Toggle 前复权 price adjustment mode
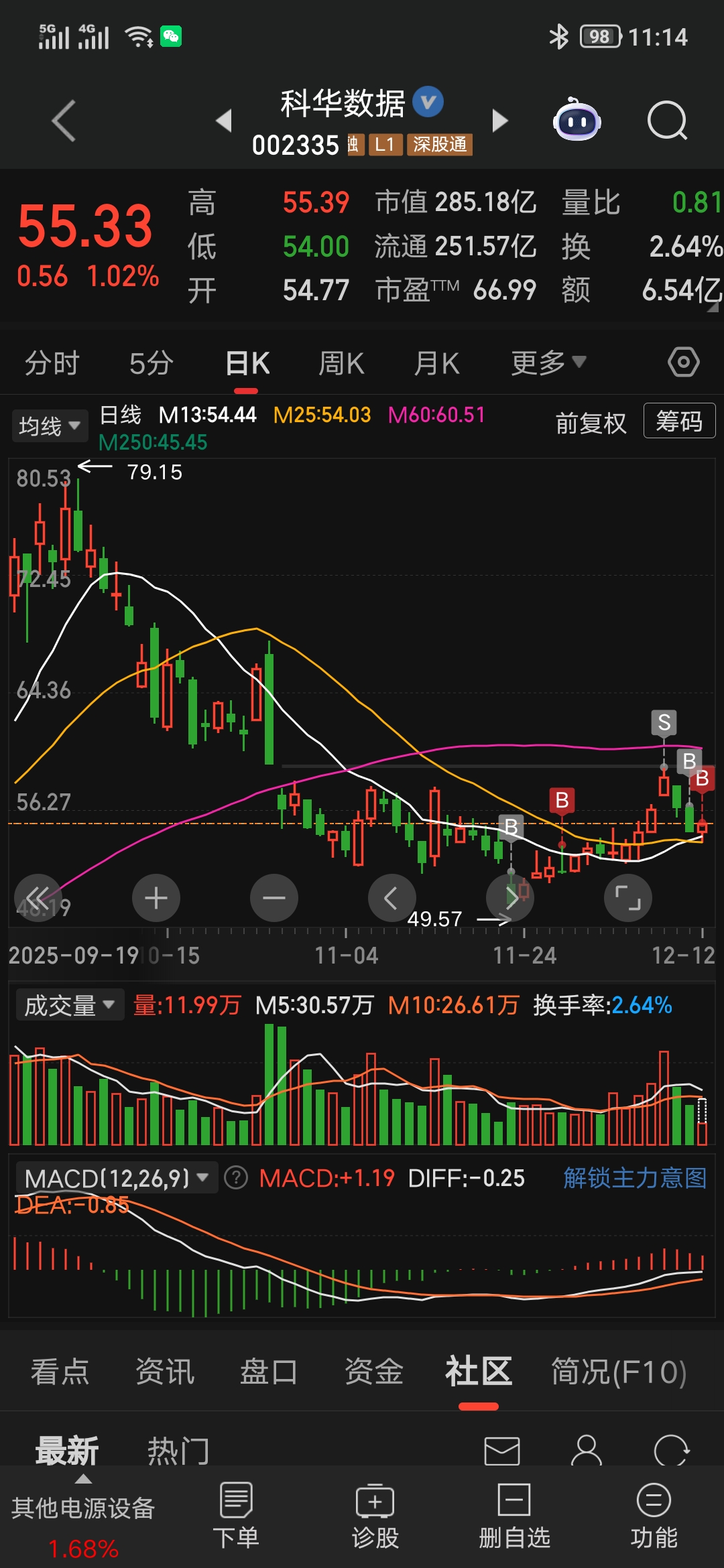The width and height of the screenshot is (724, 1568). click(x=591, y=423)
